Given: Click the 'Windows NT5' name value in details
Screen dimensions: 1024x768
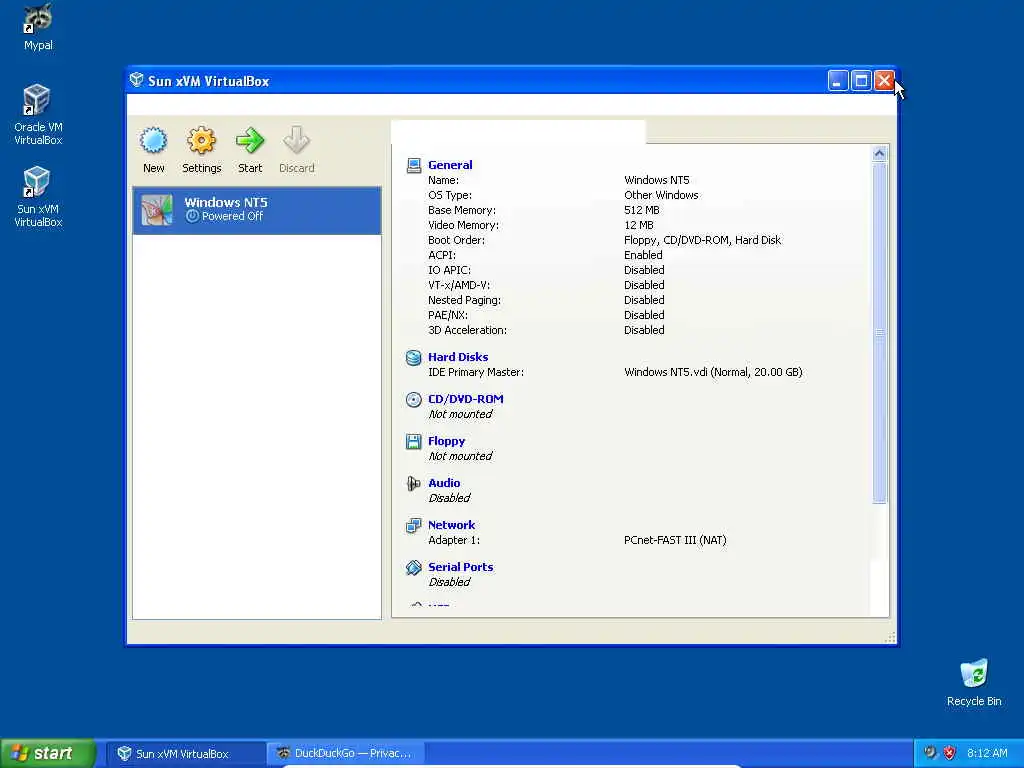Looking at the screenshot, I should (656, 180).
